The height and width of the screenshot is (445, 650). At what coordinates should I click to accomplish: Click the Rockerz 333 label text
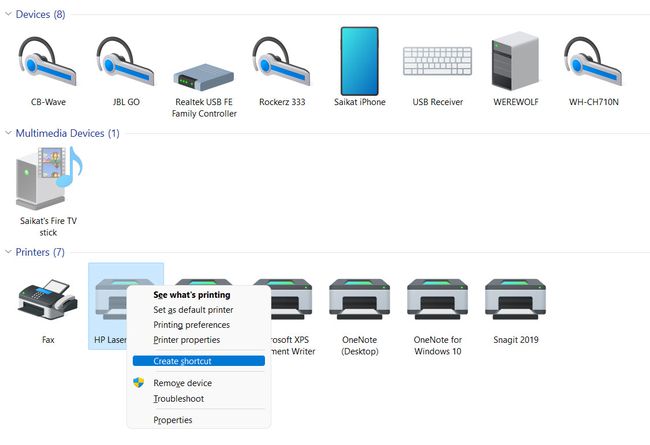tap(282, 102)
